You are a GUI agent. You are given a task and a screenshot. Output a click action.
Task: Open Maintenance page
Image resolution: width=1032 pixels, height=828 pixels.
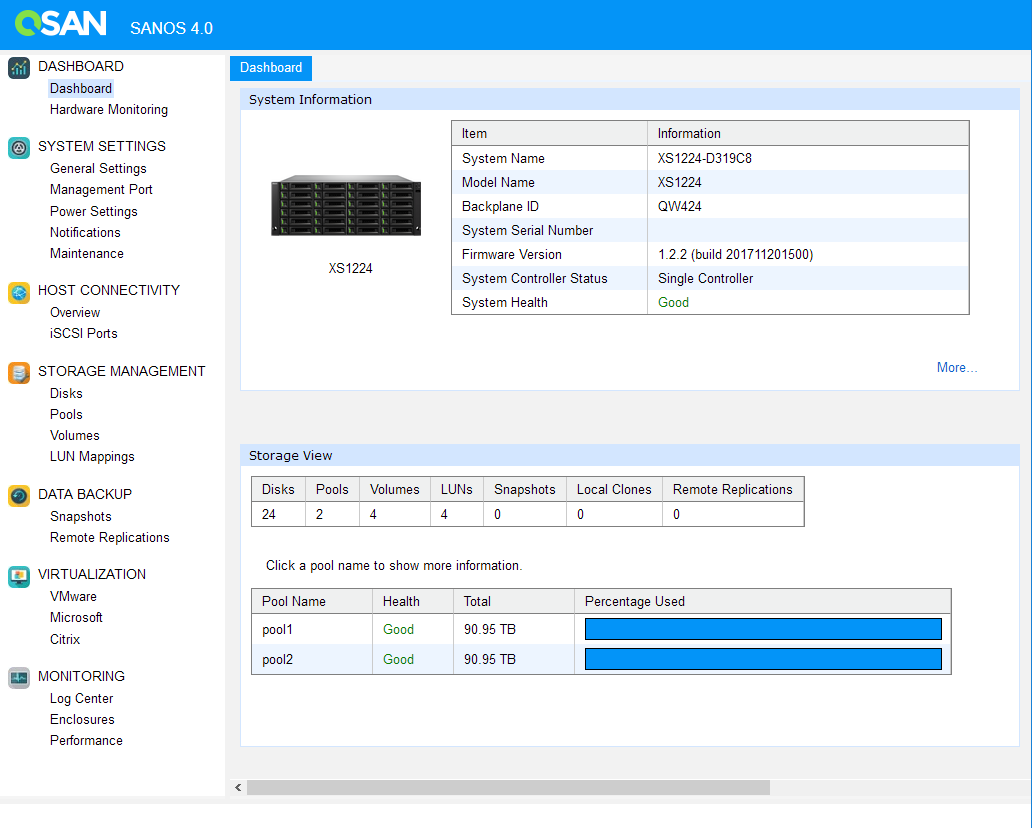click(x=86, y=253)
